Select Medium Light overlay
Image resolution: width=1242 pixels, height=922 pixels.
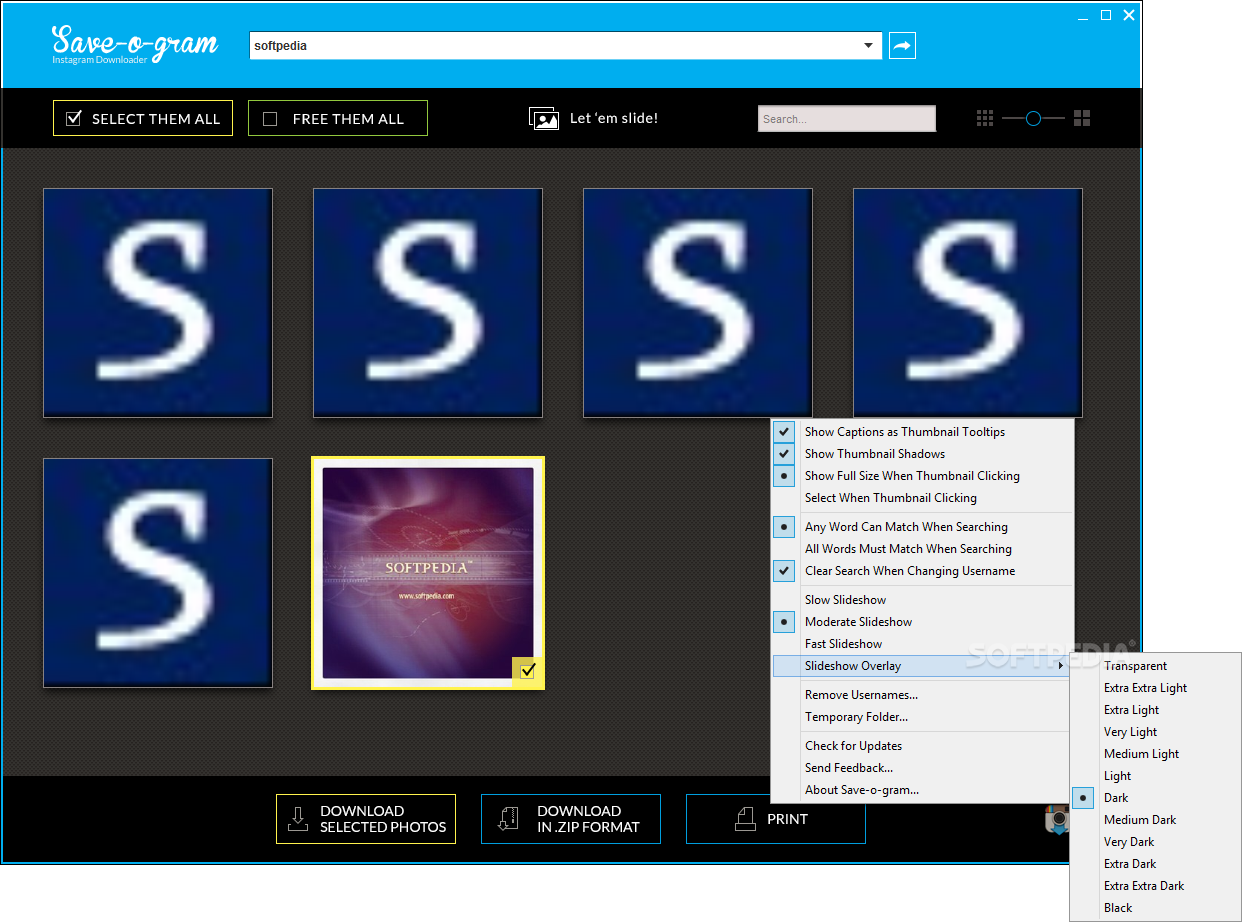click(1155, 754)
